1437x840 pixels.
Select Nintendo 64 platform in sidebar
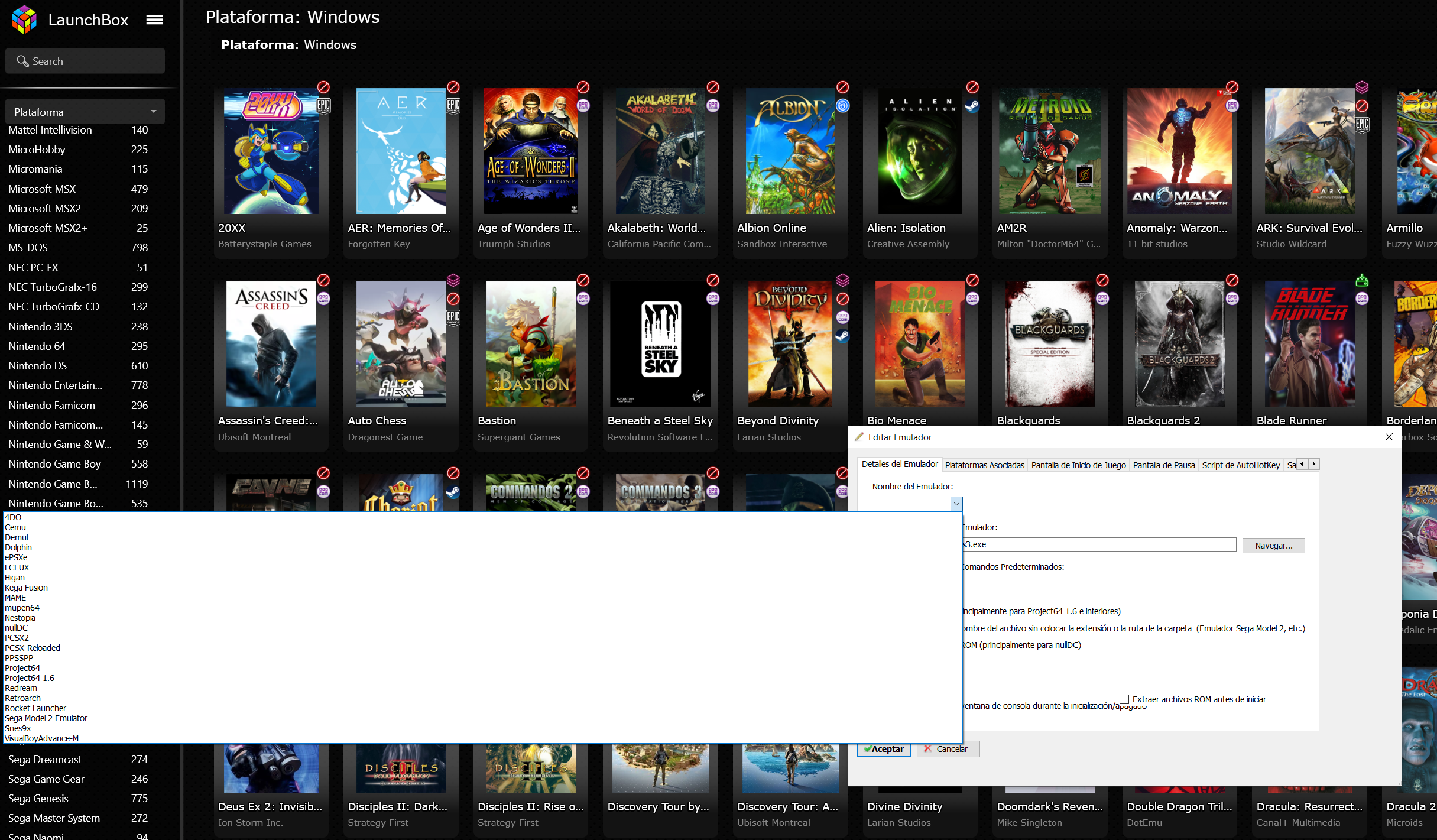78,346
